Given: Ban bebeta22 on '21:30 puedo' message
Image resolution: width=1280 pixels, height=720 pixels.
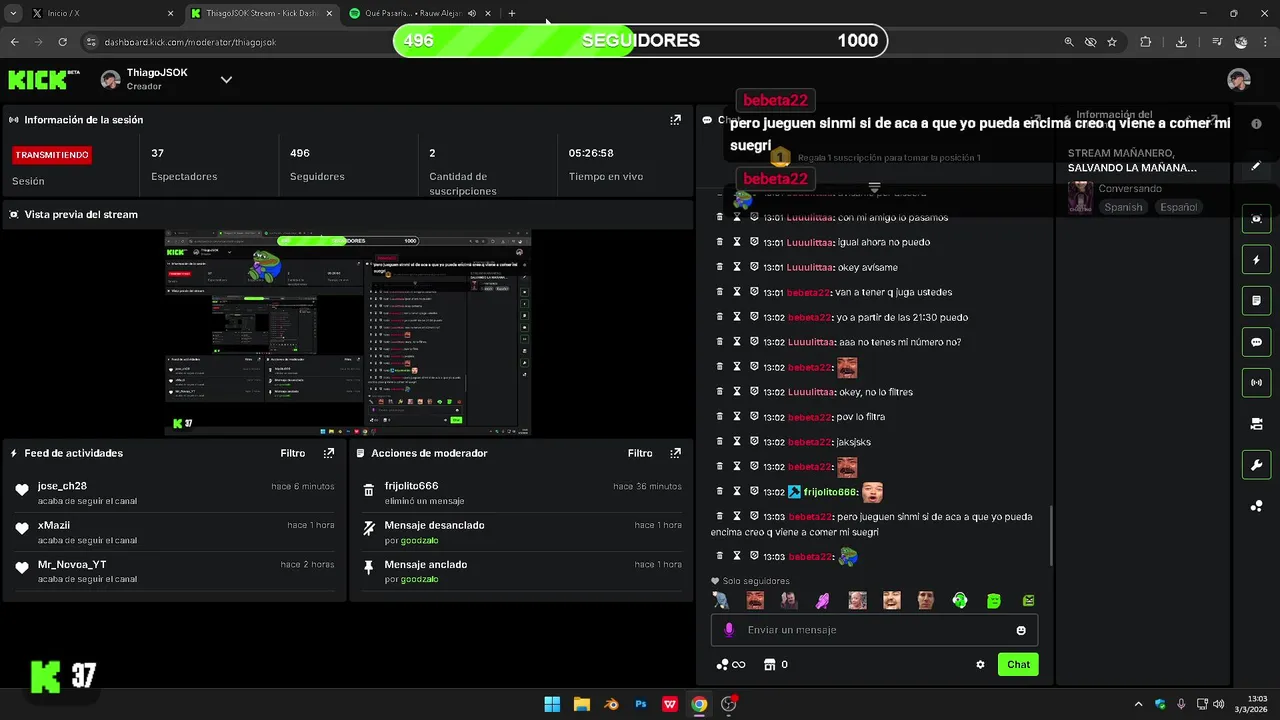Looking at the screenshot, I should click(x=754, y=317).
